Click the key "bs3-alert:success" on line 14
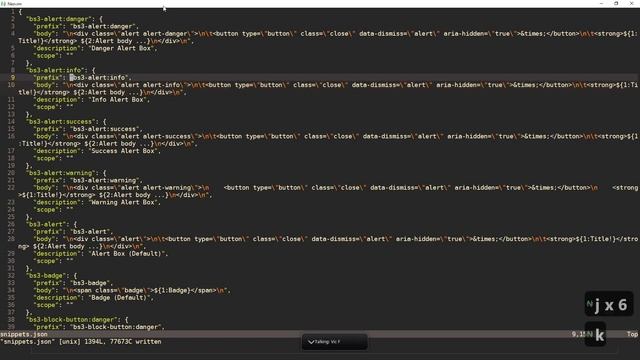Viewport: 640px width, 360px height. tap(62, 122)
